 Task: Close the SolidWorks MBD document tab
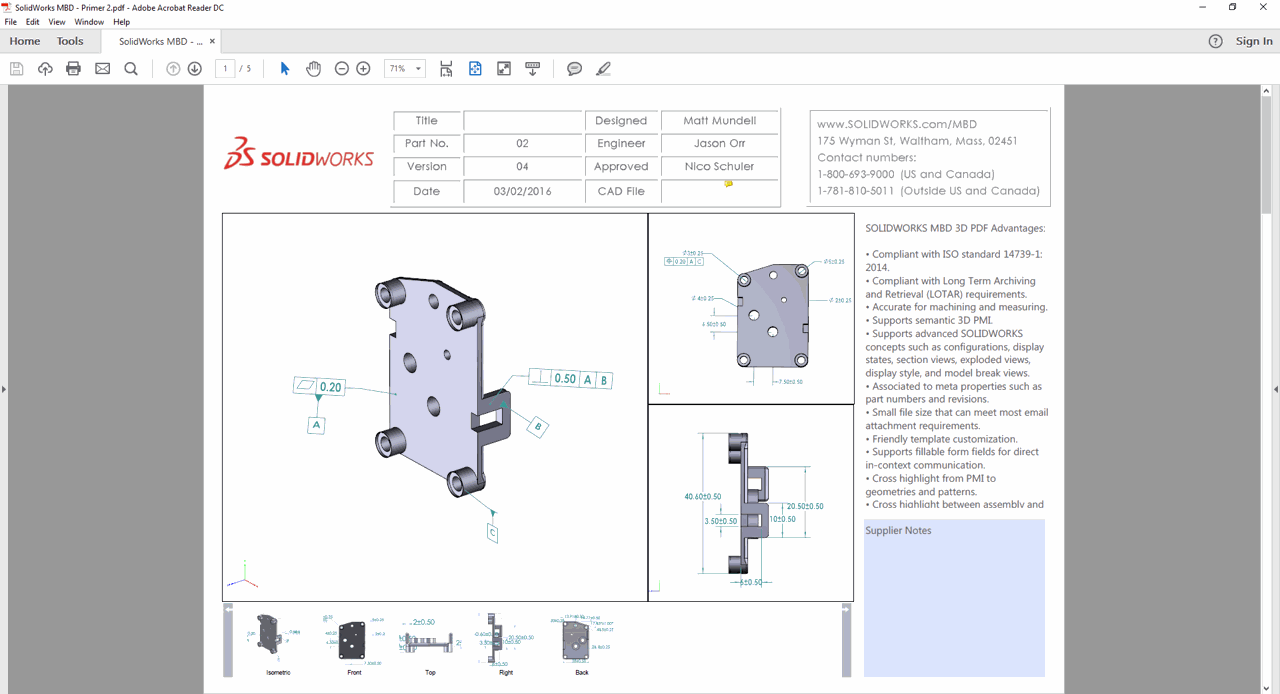click(x=212, y=41)
